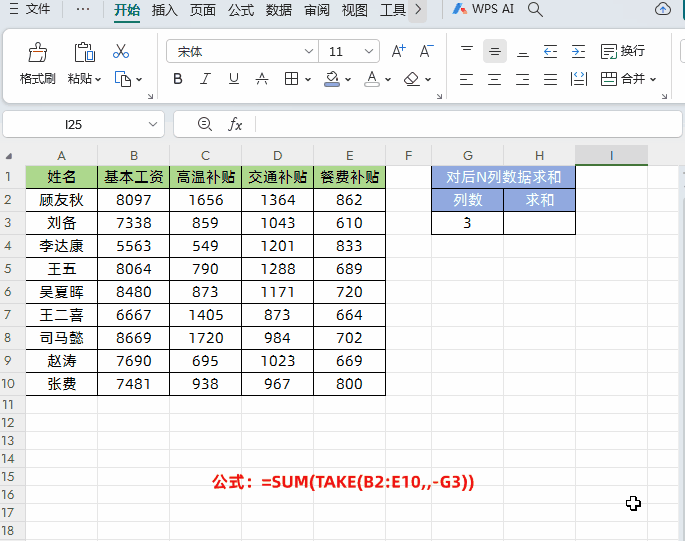This screenshot has height=541, width=685.
Task: Center text horizontally
Action: [495, 79]
